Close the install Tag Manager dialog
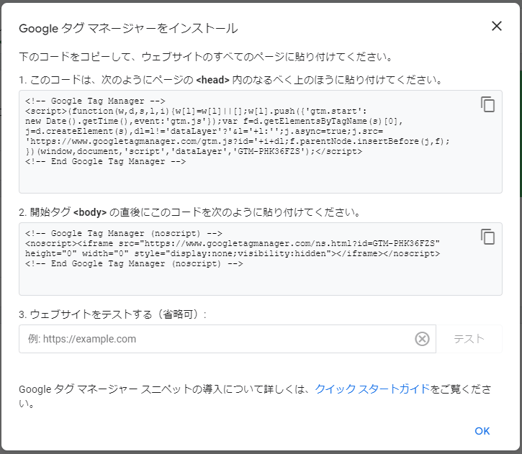The image size is (522, 454). coord(497,26)
